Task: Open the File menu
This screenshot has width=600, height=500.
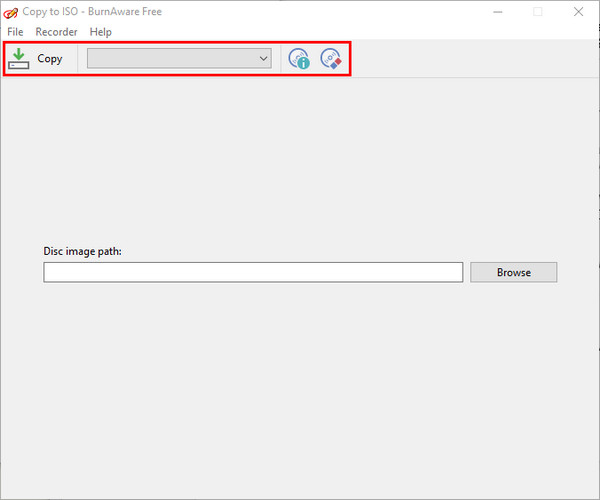Action: coord(15,32)
